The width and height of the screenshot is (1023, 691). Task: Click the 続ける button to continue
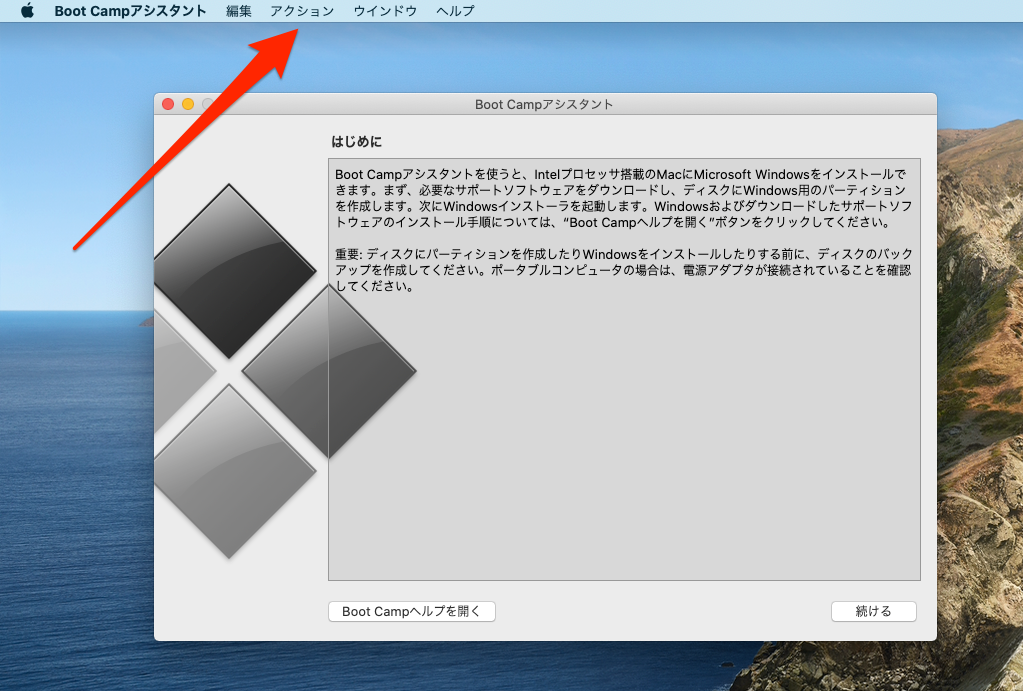[874, 611]
